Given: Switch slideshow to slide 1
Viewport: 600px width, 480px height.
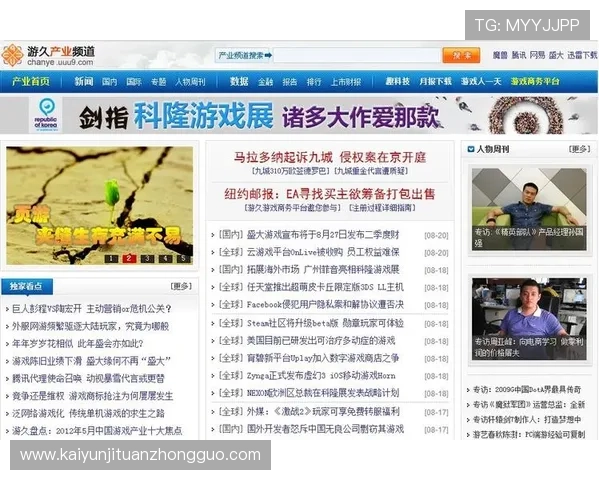Looking at the screenshot, I should 111,258.
